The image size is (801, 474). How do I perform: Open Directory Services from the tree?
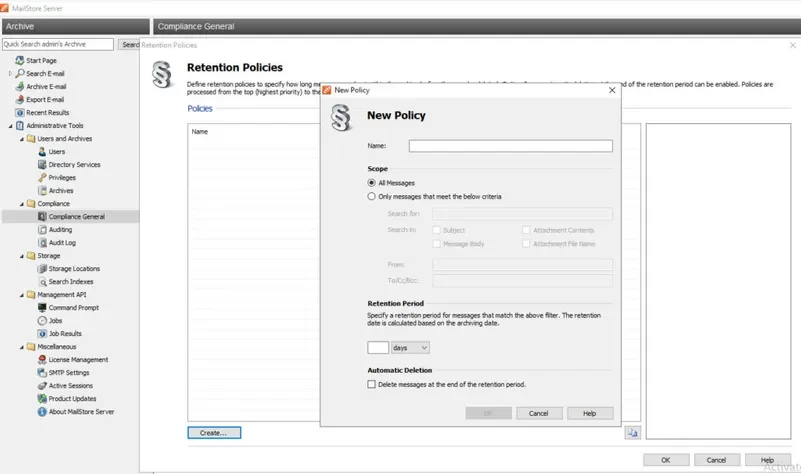(74, 165)
